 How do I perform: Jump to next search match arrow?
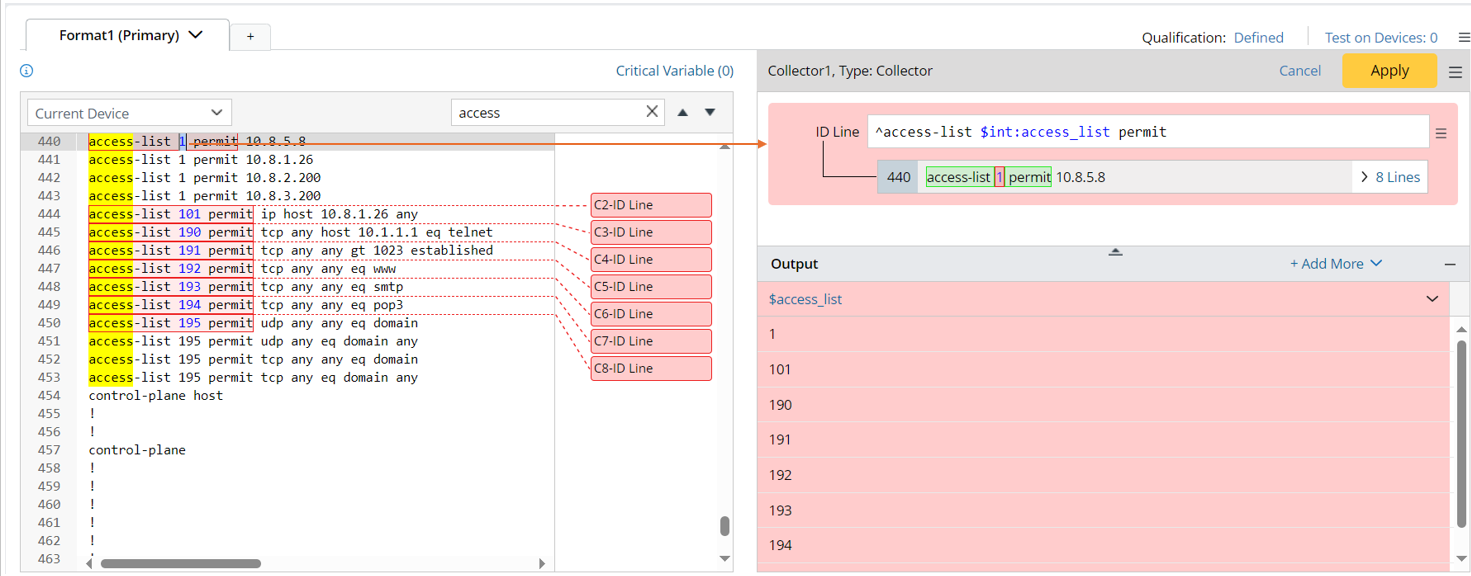tap(710, 113)
